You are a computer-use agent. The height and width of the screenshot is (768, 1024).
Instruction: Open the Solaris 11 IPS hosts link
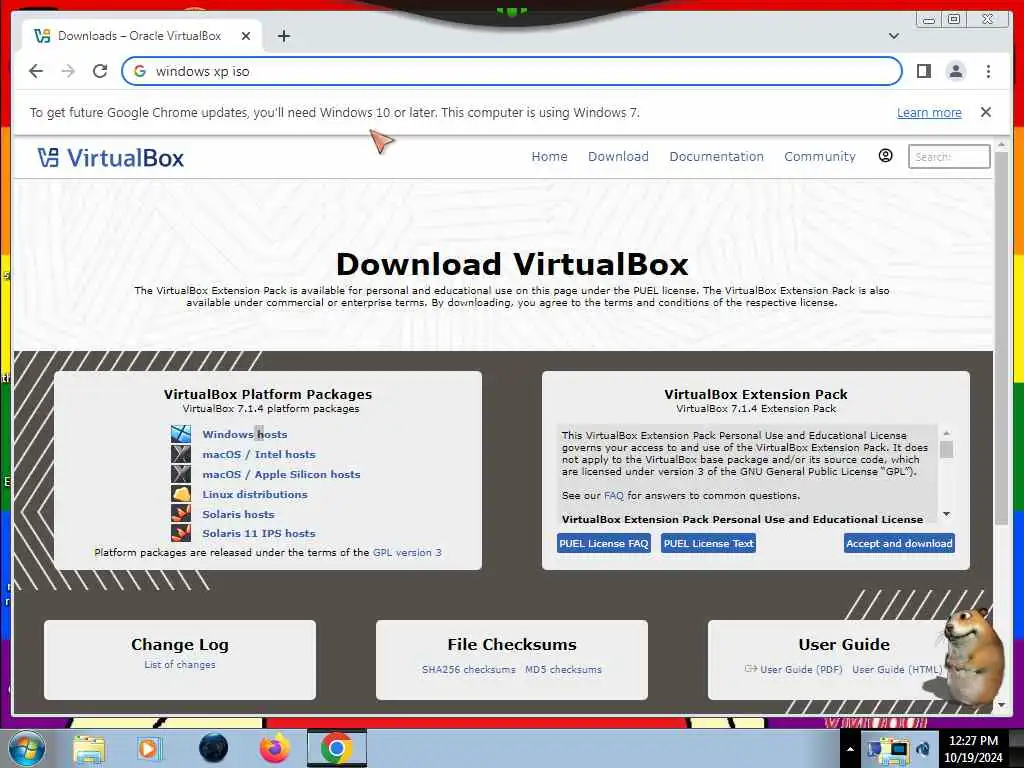click(259, 534)
